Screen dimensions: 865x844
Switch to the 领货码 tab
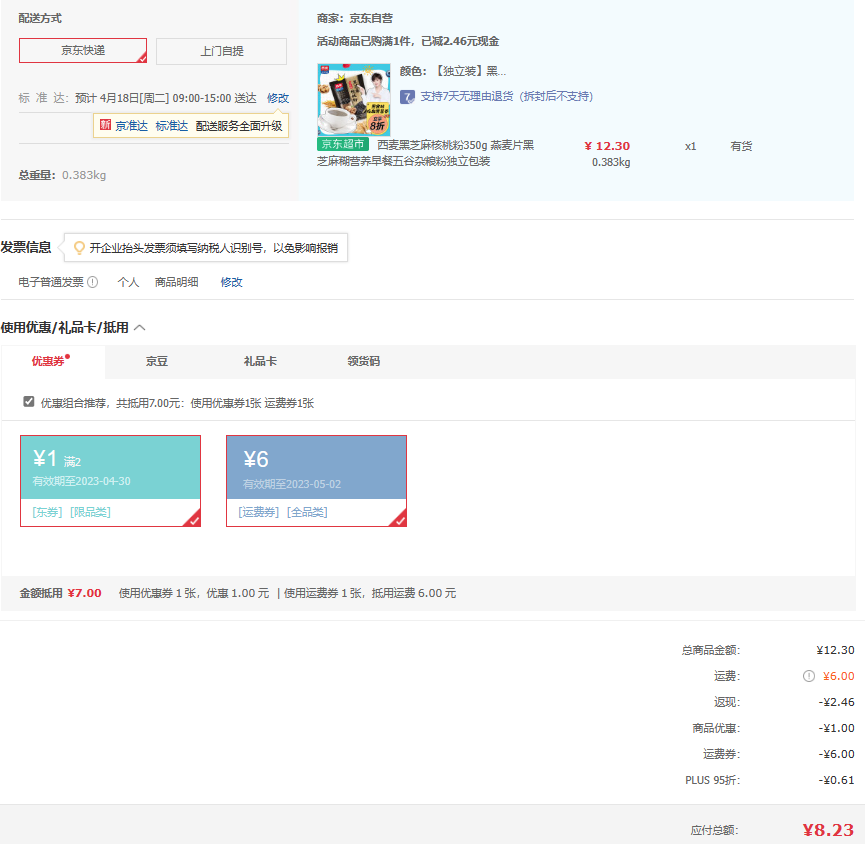point(364,361)
